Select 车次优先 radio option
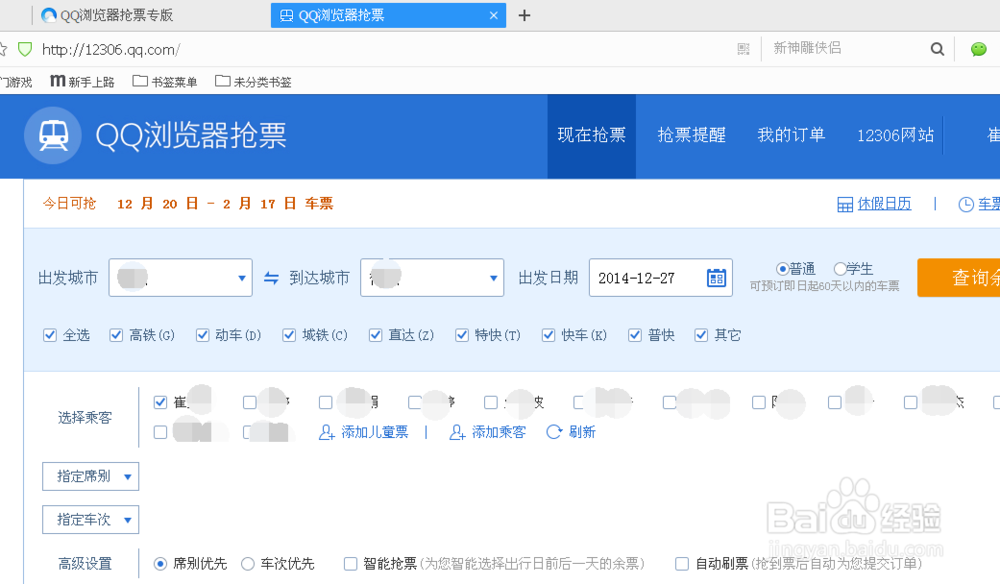The width and height of the screenshot is (1000, 584). click(247, 564)
